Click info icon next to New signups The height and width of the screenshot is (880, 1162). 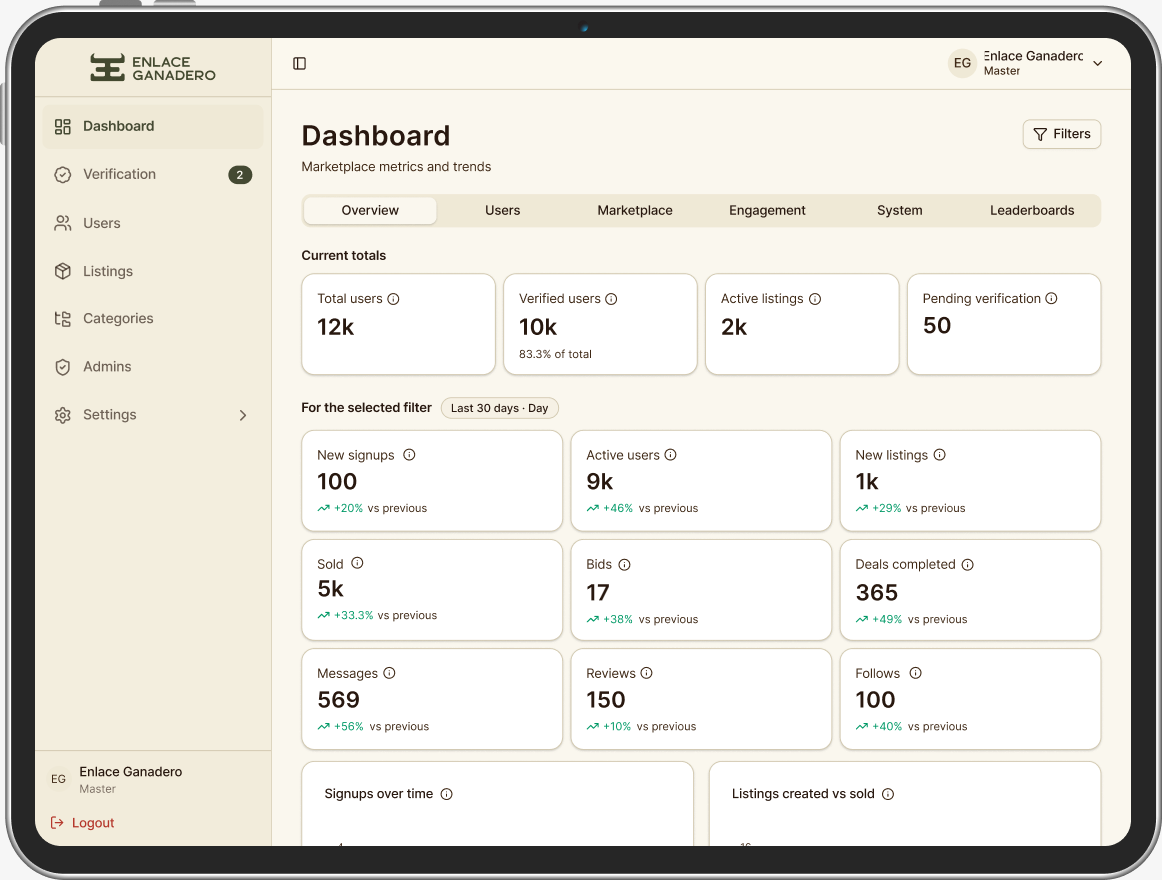[x=409, y=454]
